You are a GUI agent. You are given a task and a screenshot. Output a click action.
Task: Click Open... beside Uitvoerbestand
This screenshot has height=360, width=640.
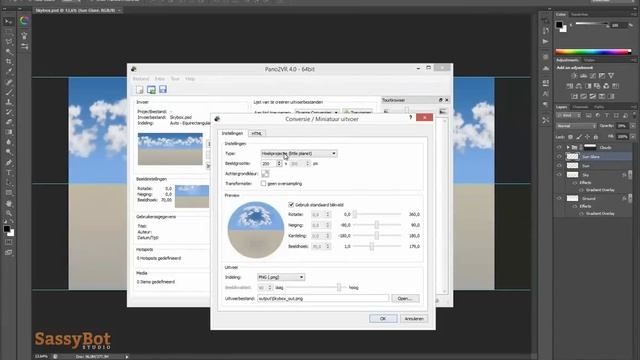tap(405, 298)
